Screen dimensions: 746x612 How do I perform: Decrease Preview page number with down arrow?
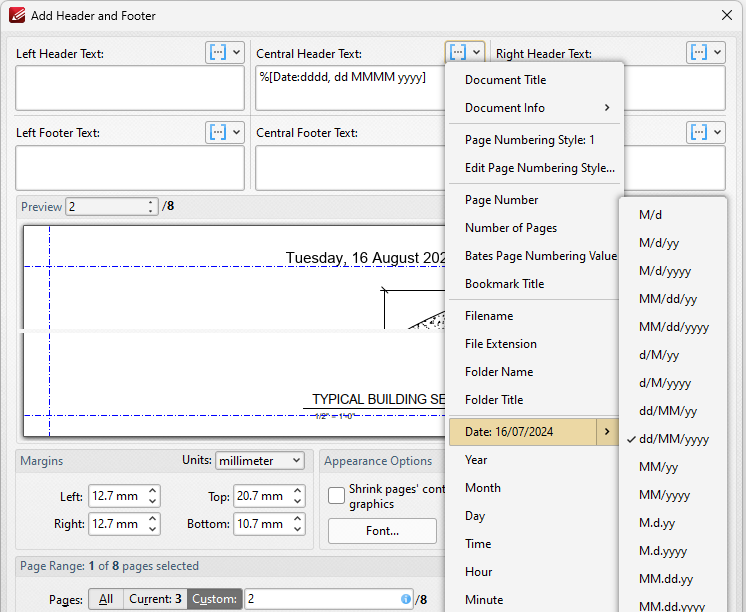150,211
